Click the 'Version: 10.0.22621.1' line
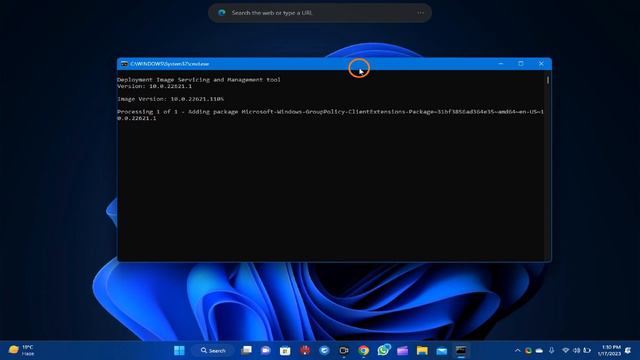Viewport: 640px width, 360px height. pyautogui.click(x=154, y=86)
